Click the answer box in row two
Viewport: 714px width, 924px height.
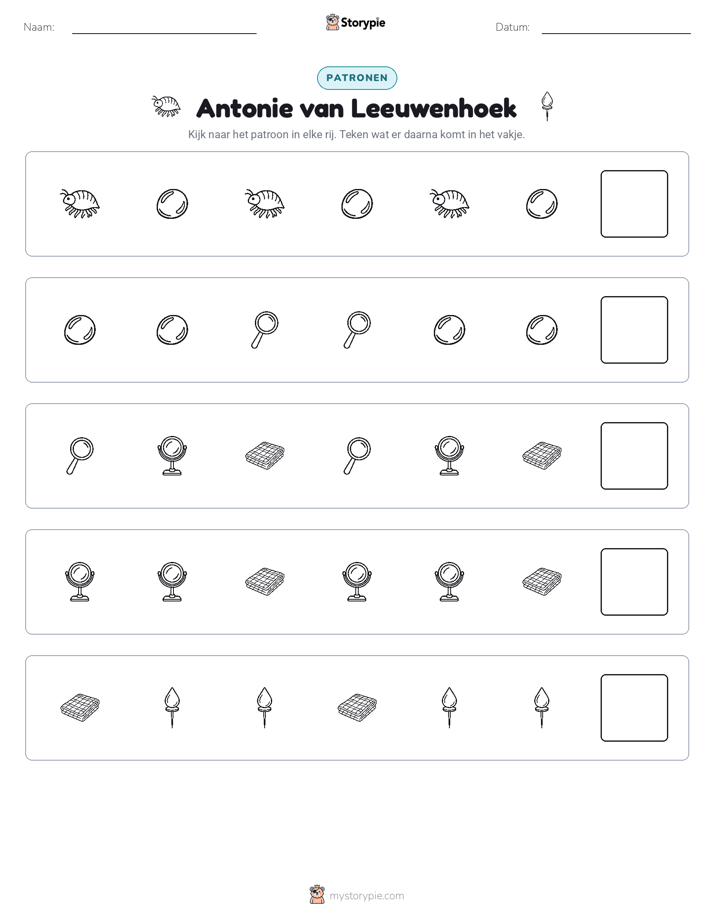pyautogui.click(x=634, y=330)
